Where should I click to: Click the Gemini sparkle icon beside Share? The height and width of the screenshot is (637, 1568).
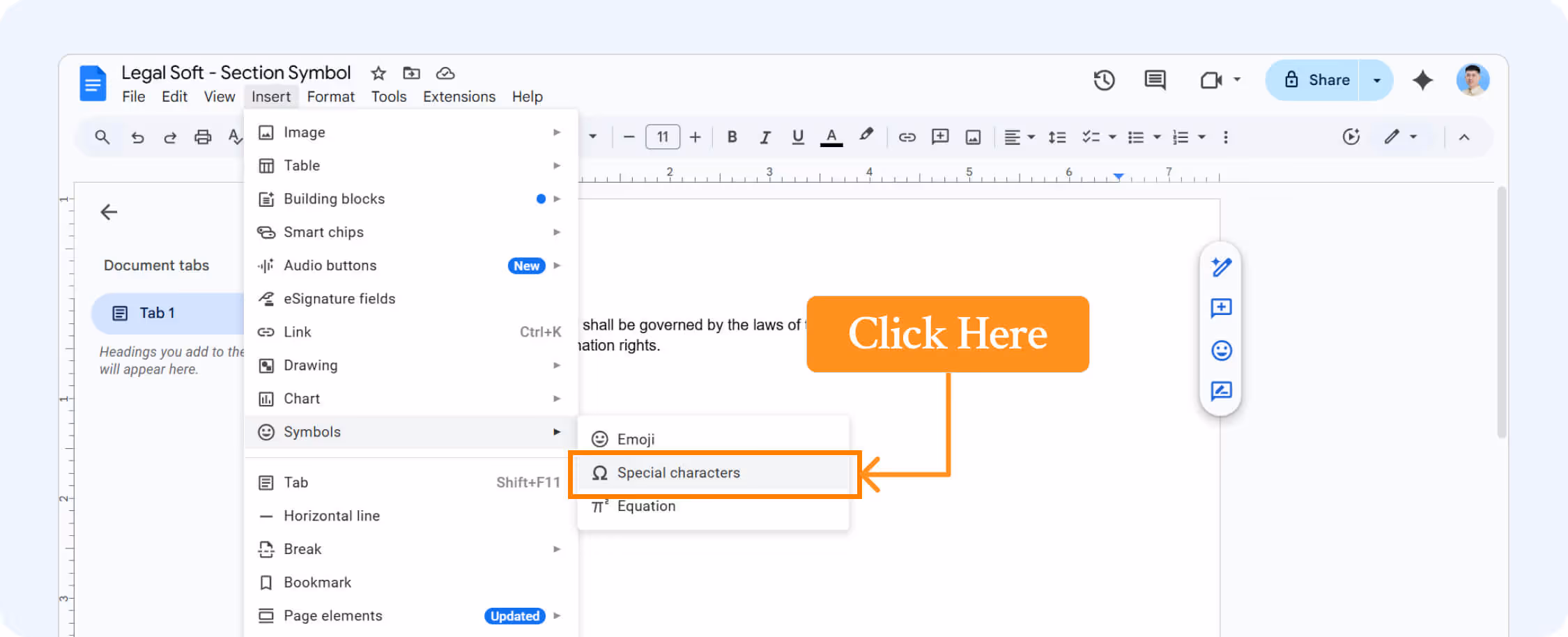click(1422, 80)
